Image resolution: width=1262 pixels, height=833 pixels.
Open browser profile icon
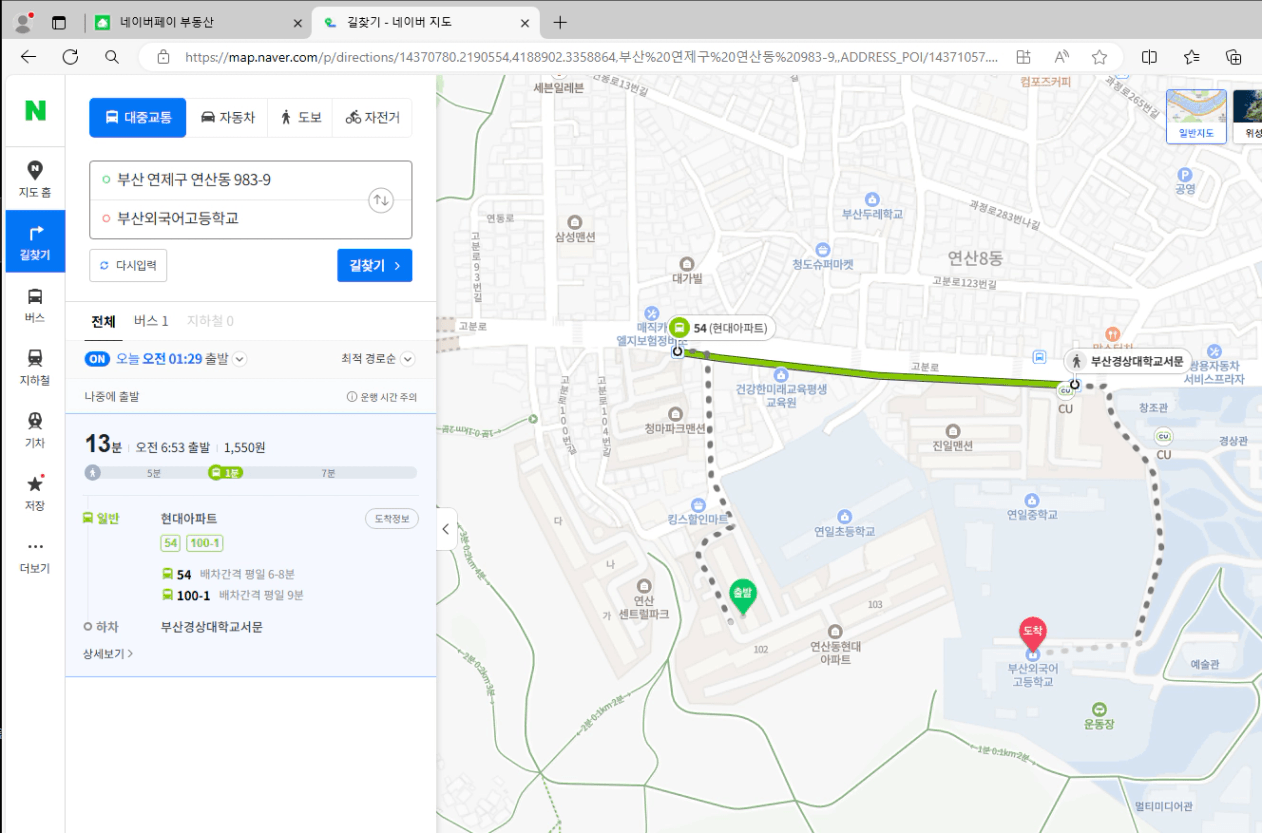point(22,22)
